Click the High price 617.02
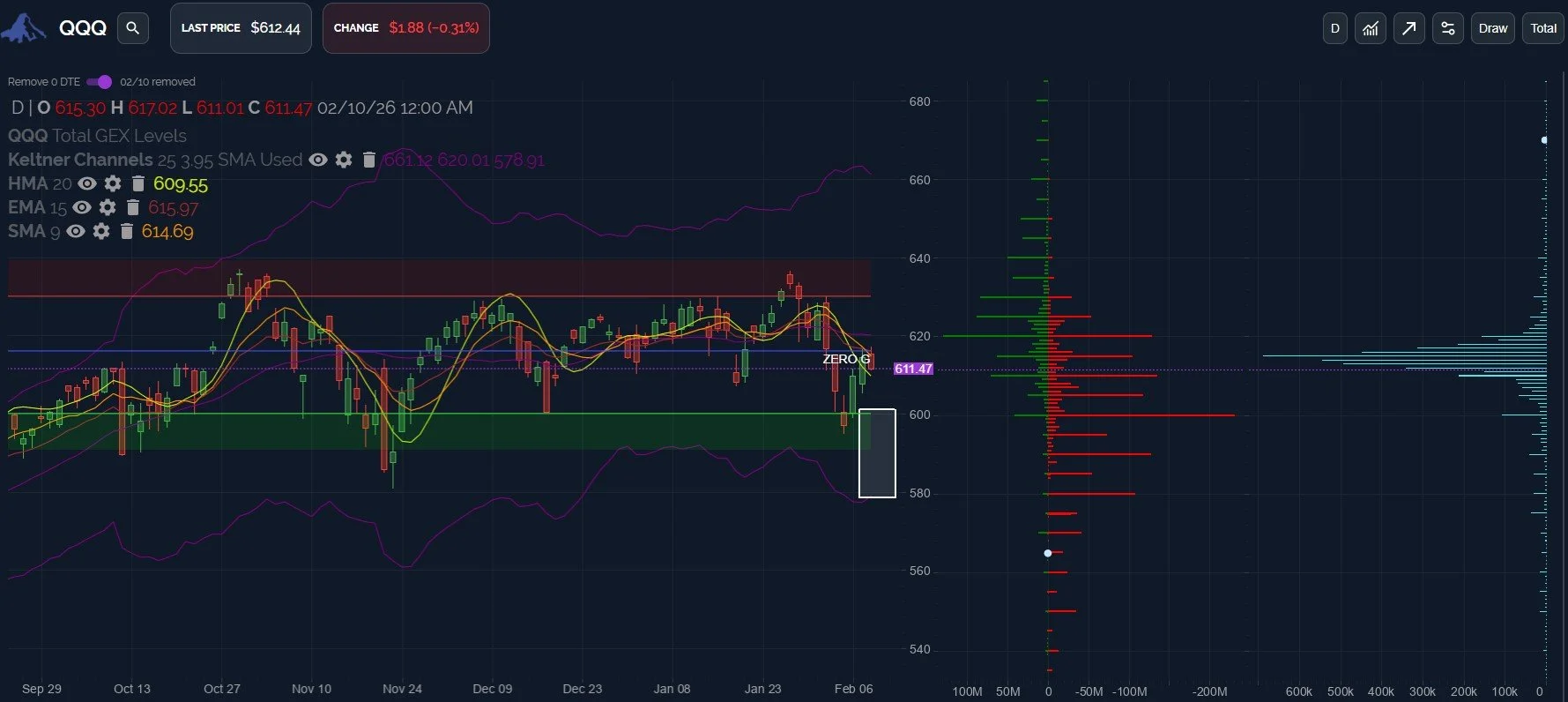 (x=152, y=108)
